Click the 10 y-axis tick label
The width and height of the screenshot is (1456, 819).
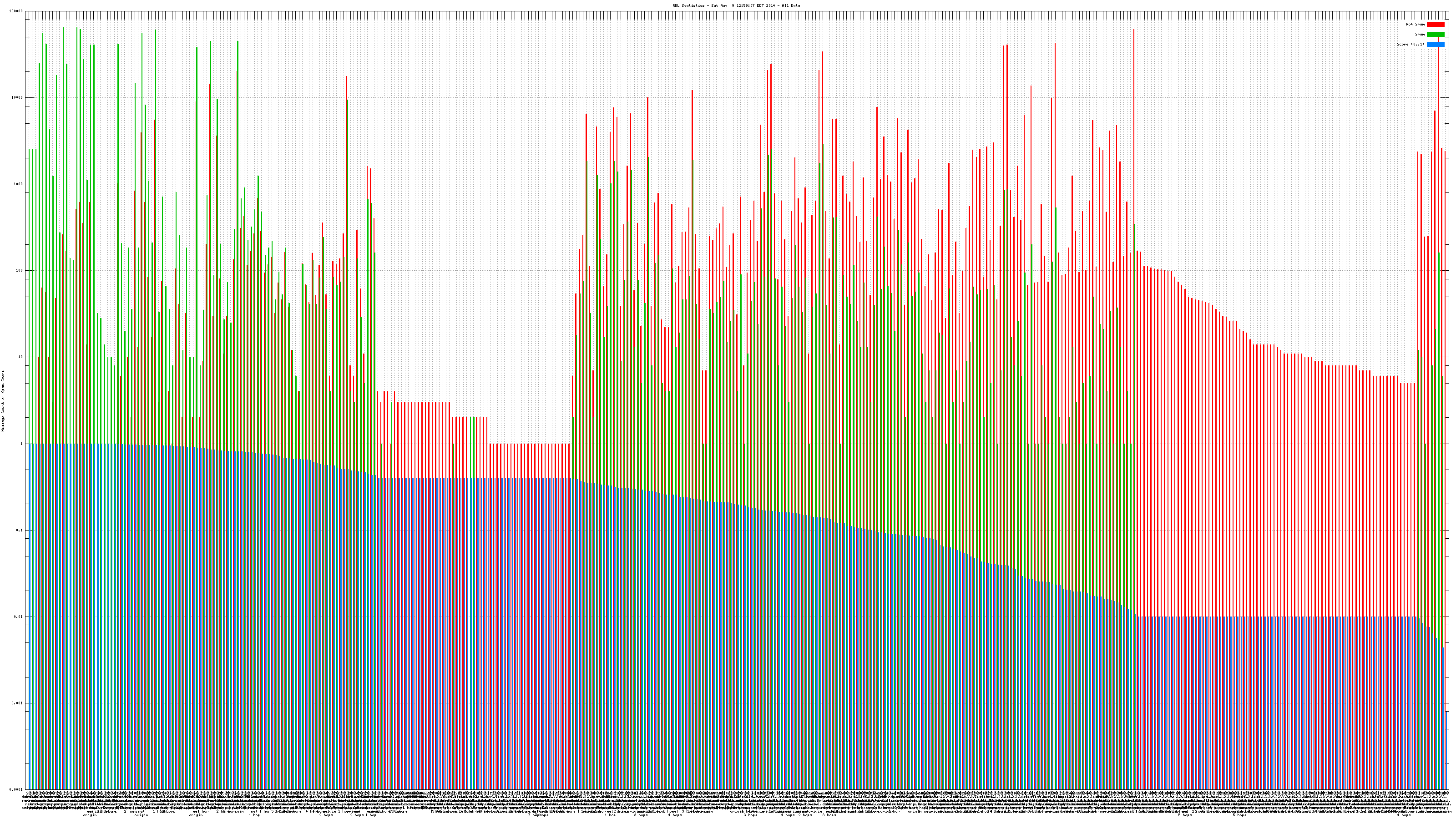[21, 357]
